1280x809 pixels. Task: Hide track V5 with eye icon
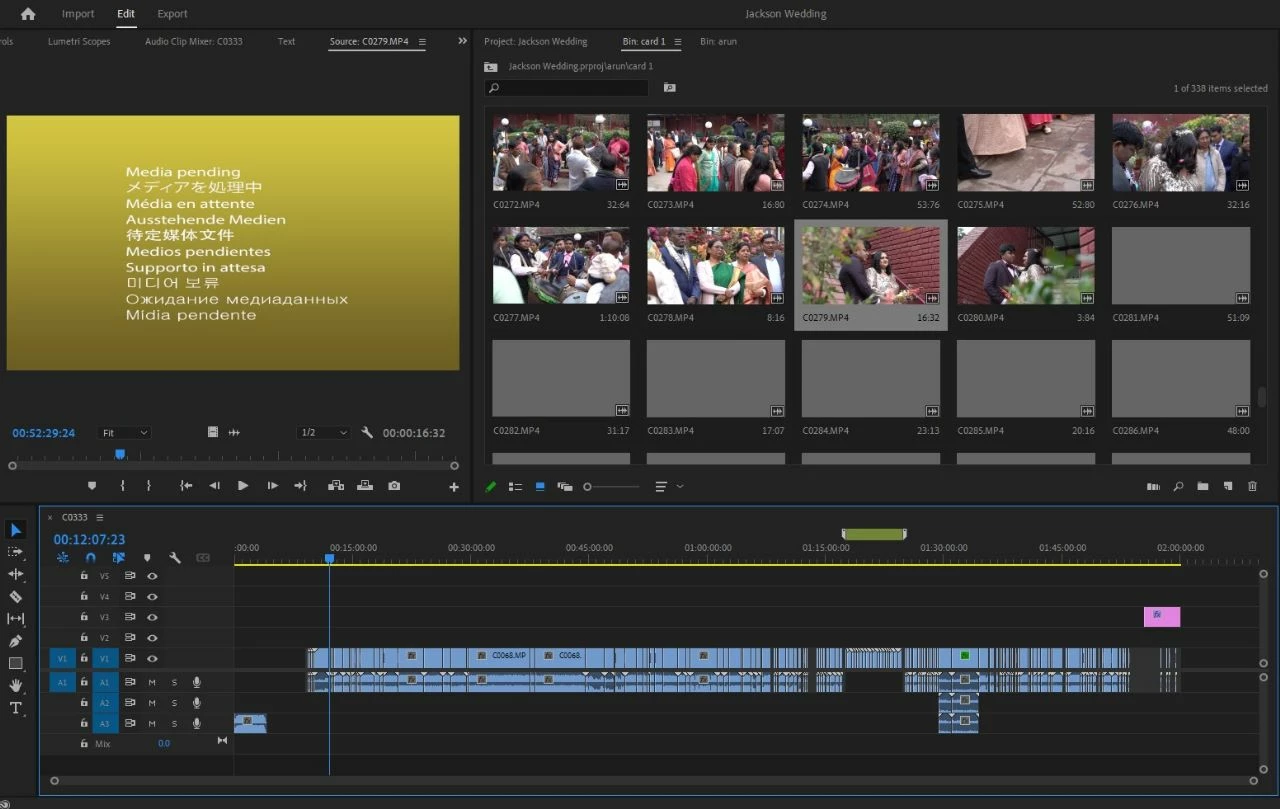(152, 576)
